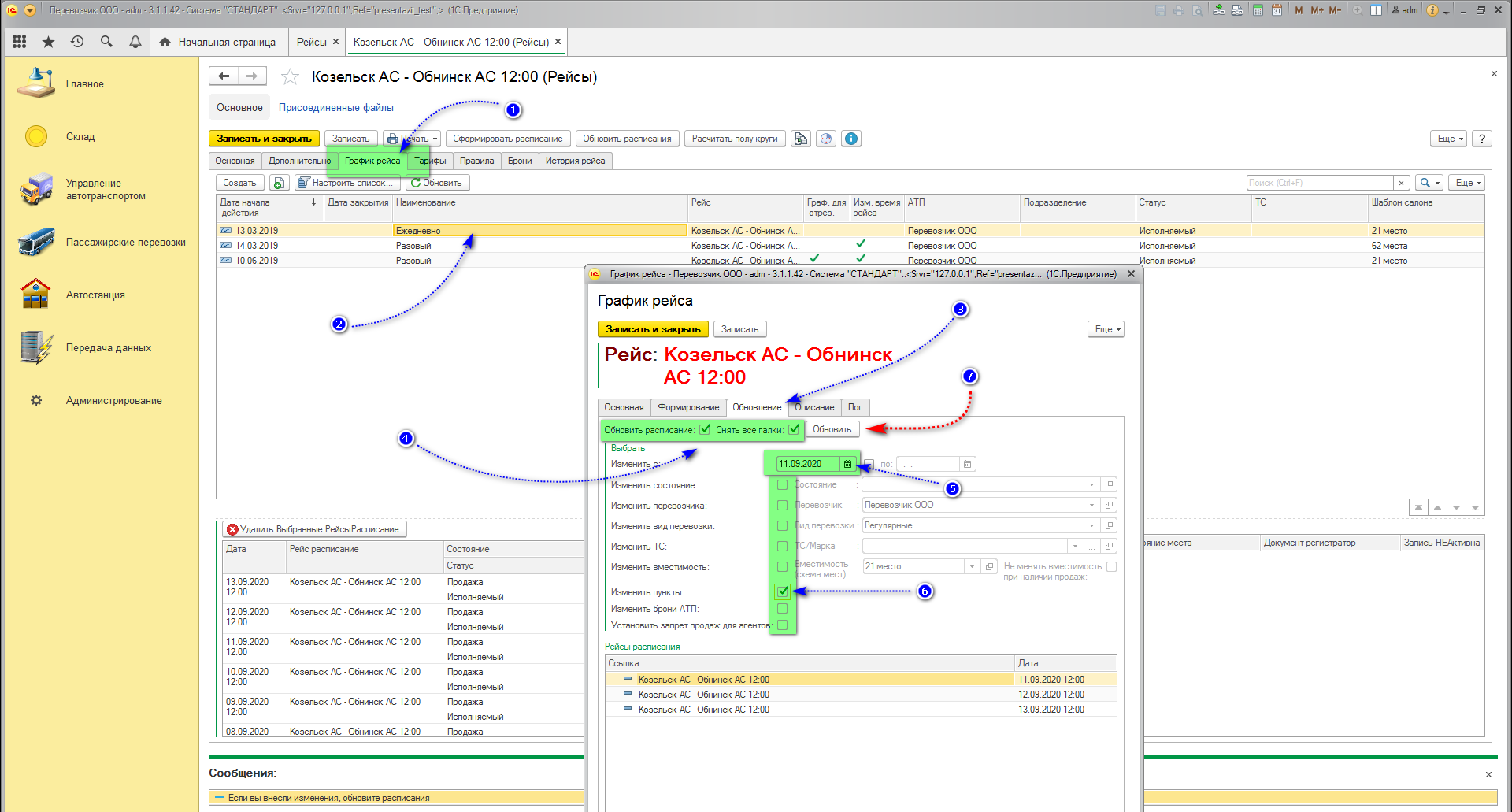Expand the Вид перевозки dropdown

(x=1091, y=525)
